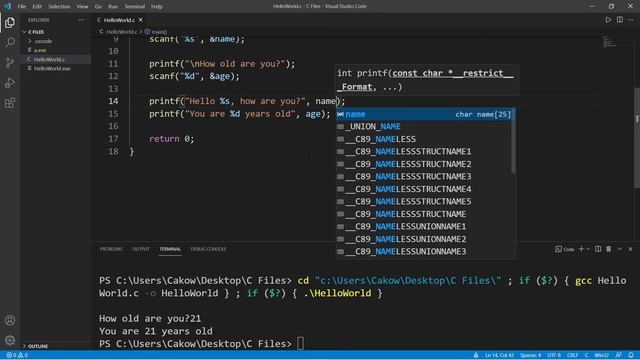Open the Extensions view
Viewport: 640px width, 360px height.
pyautogui.click(x=10, y=102)
